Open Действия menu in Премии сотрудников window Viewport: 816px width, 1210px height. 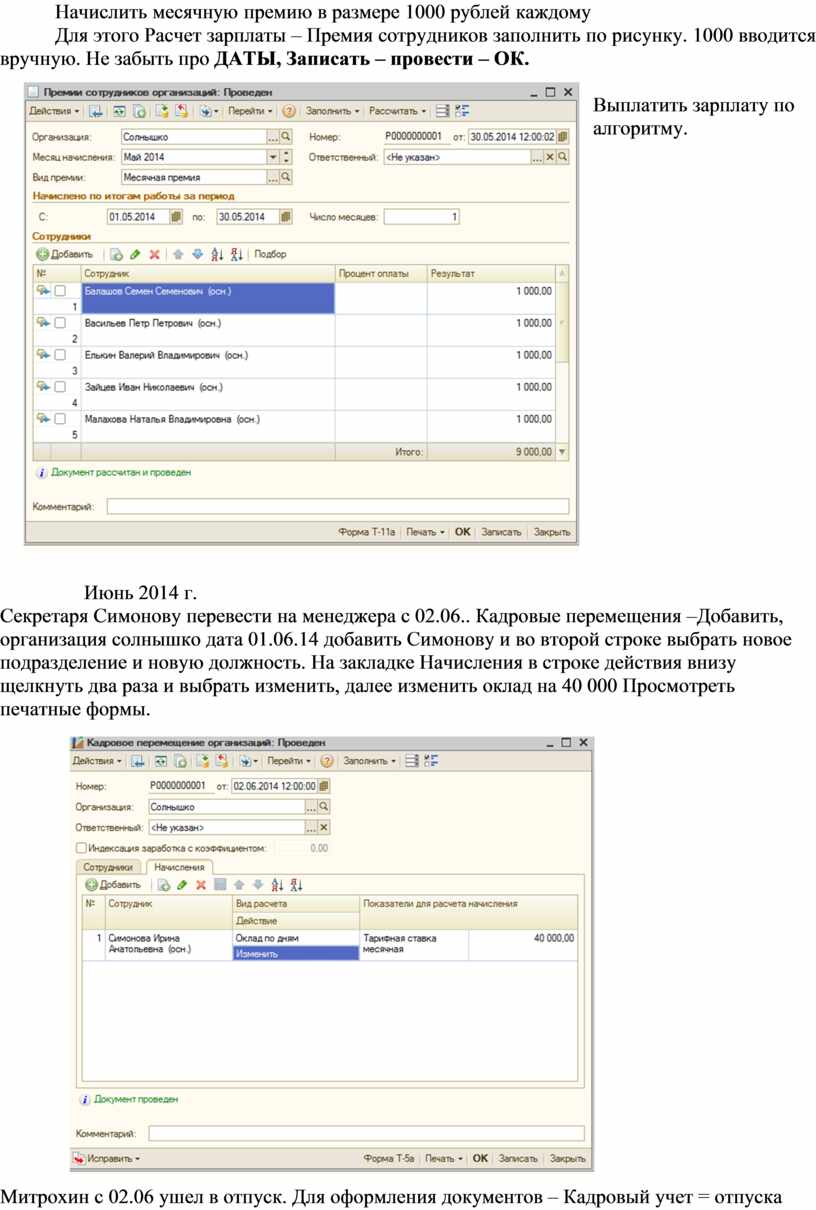click(x=55, y=111)
